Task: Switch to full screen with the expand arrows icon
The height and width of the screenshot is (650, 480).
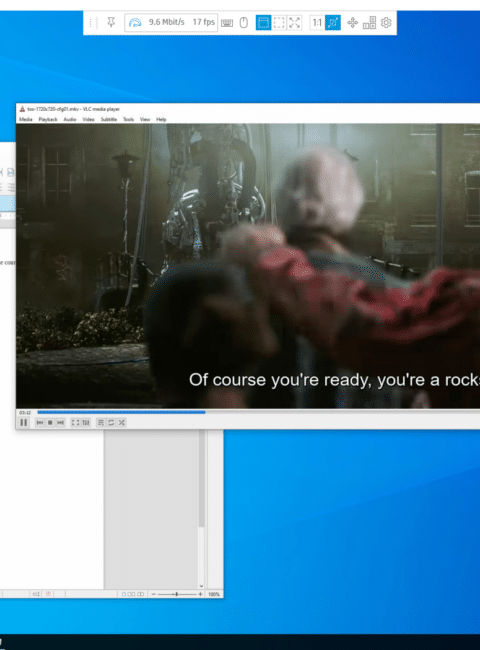Action: tap(294, 22)
